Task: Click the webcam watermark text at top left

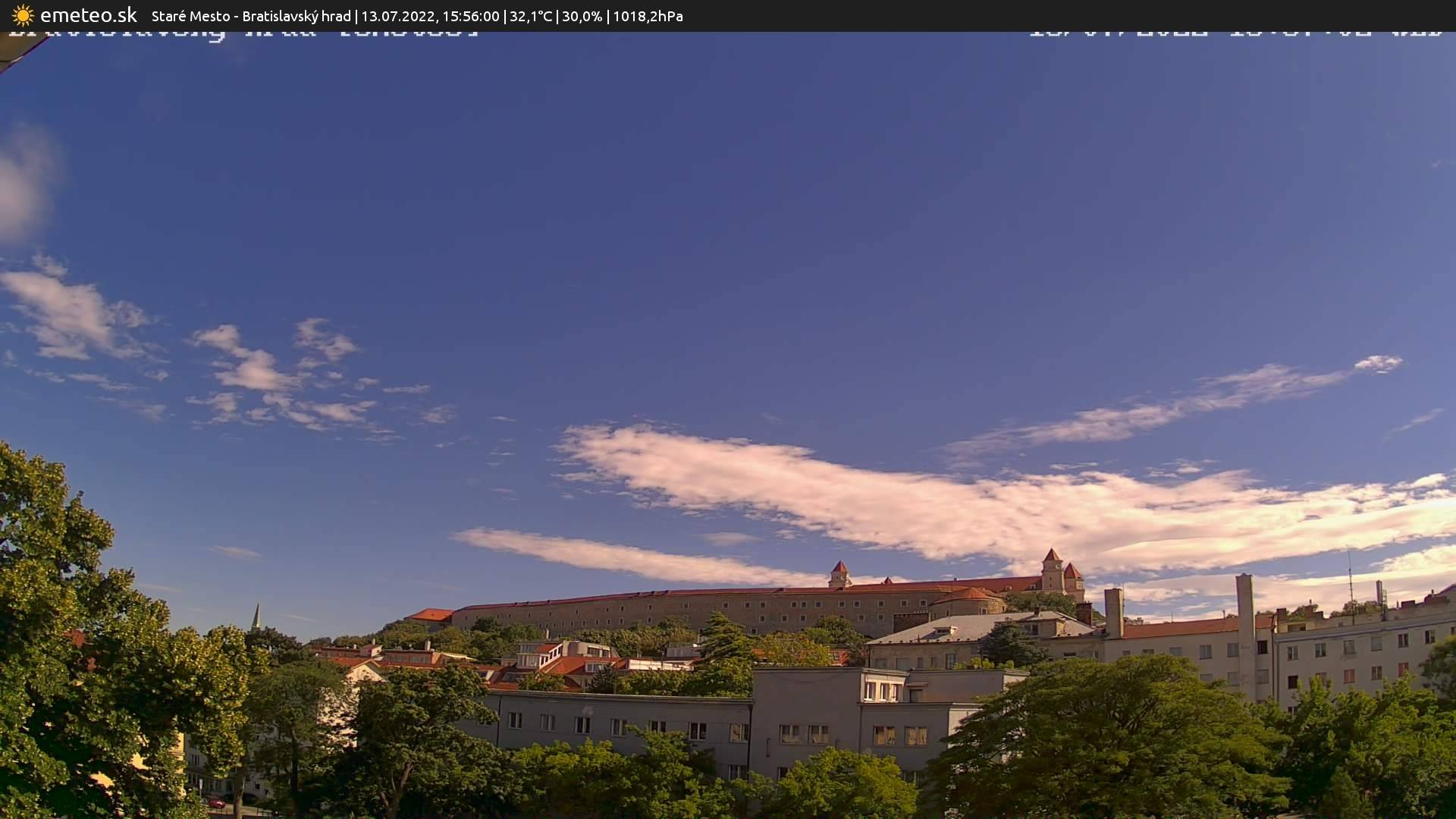Action: pyautogui.click(x=243, y=32)
